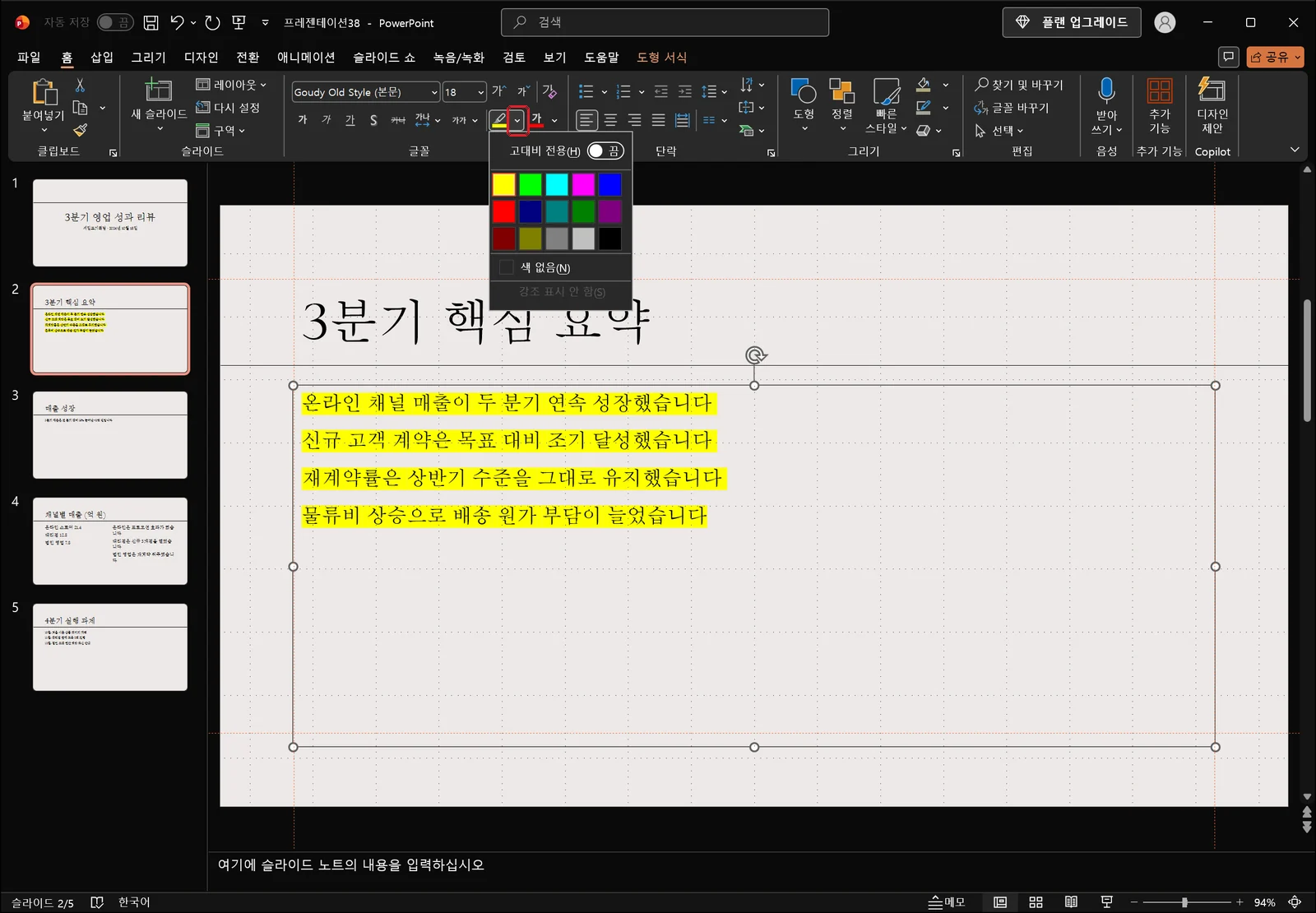Switch to slide sorter view in status bar
The width and height of the screenshot is (1316, 913).
pos(1036,902)
